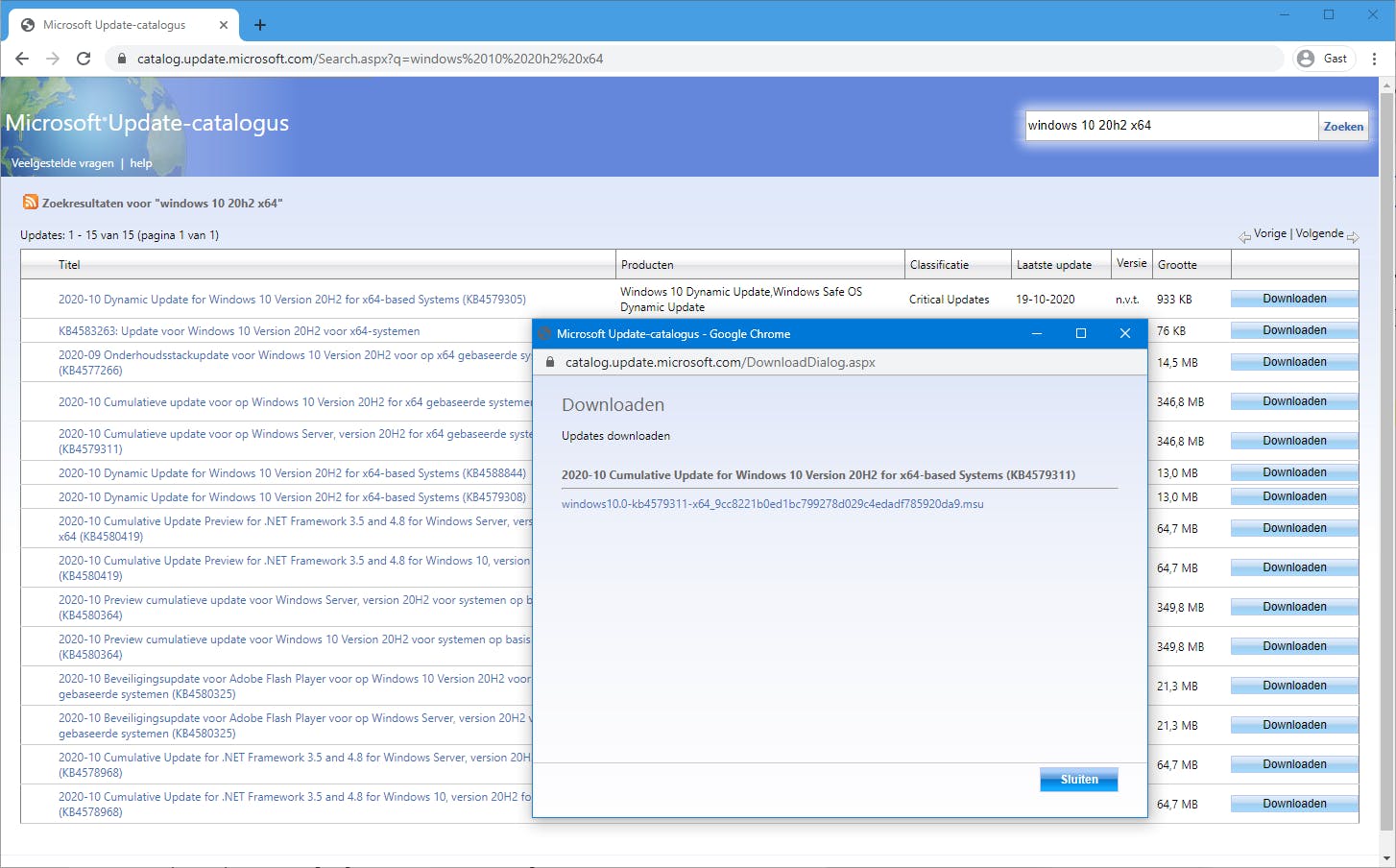
Task: Open the Chrome three-dot menu
Action: 1374,59
